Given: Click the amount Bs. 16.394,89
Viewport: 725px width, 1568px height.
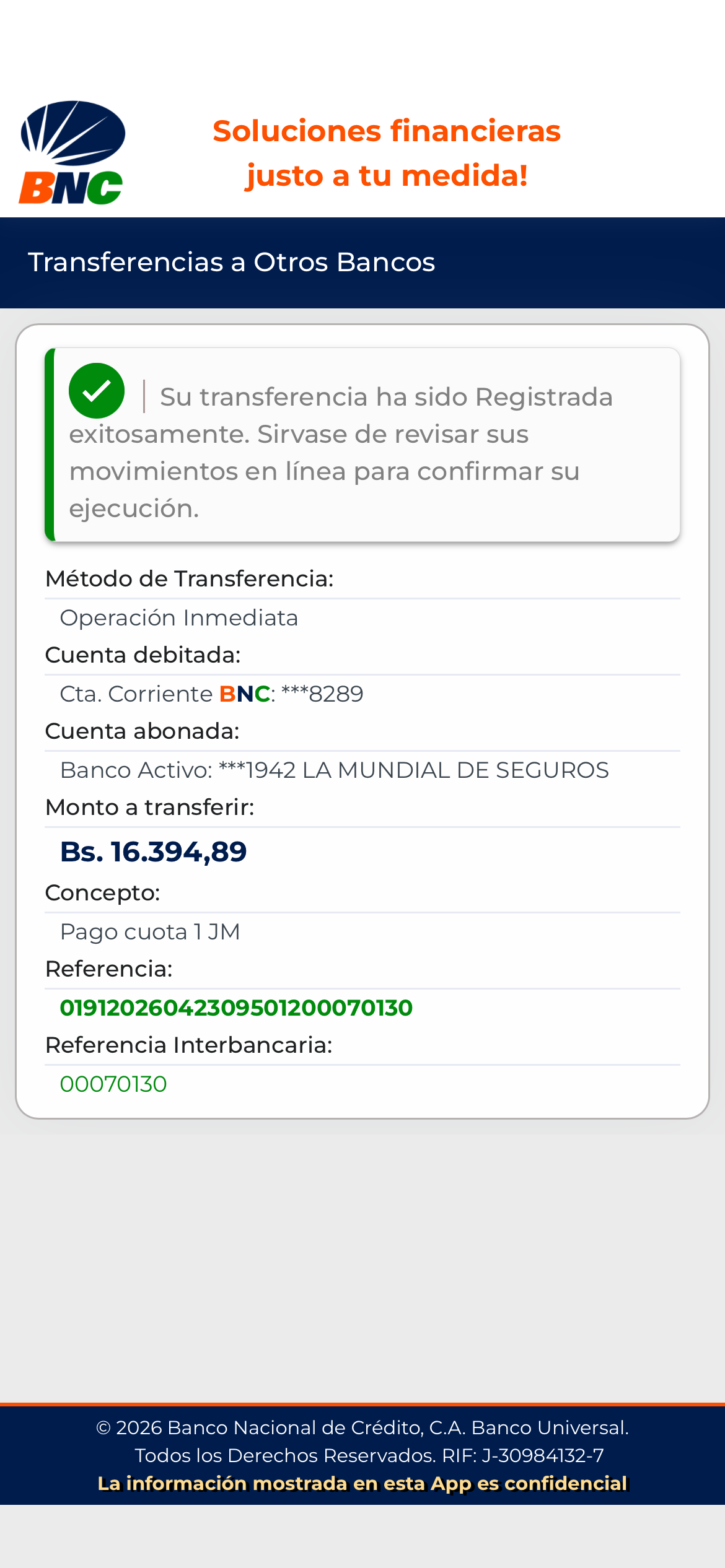Looking at the screenshot, I should click(153, 852).
